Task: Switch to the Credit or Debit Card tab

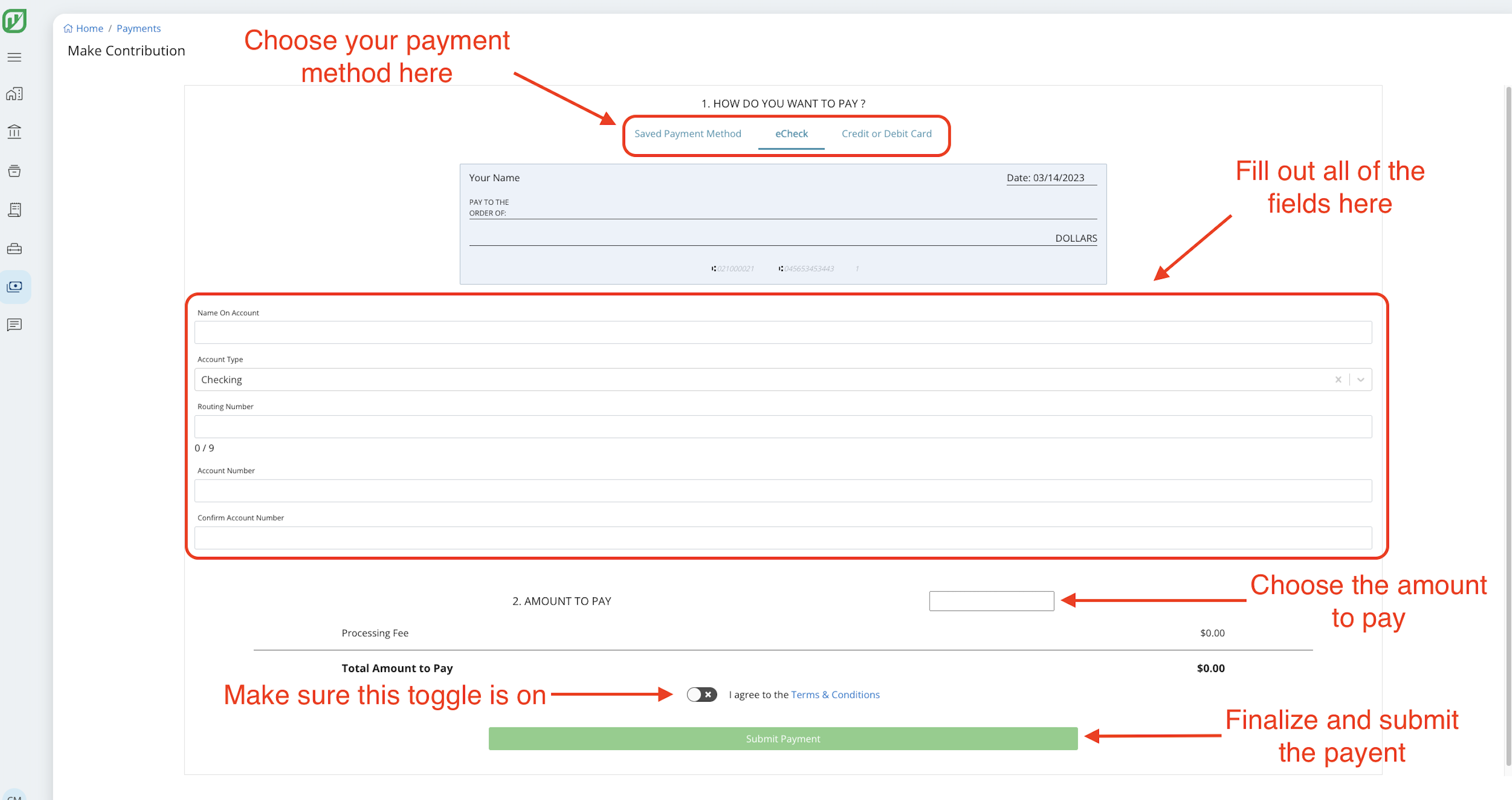Action: pos(886,133)
